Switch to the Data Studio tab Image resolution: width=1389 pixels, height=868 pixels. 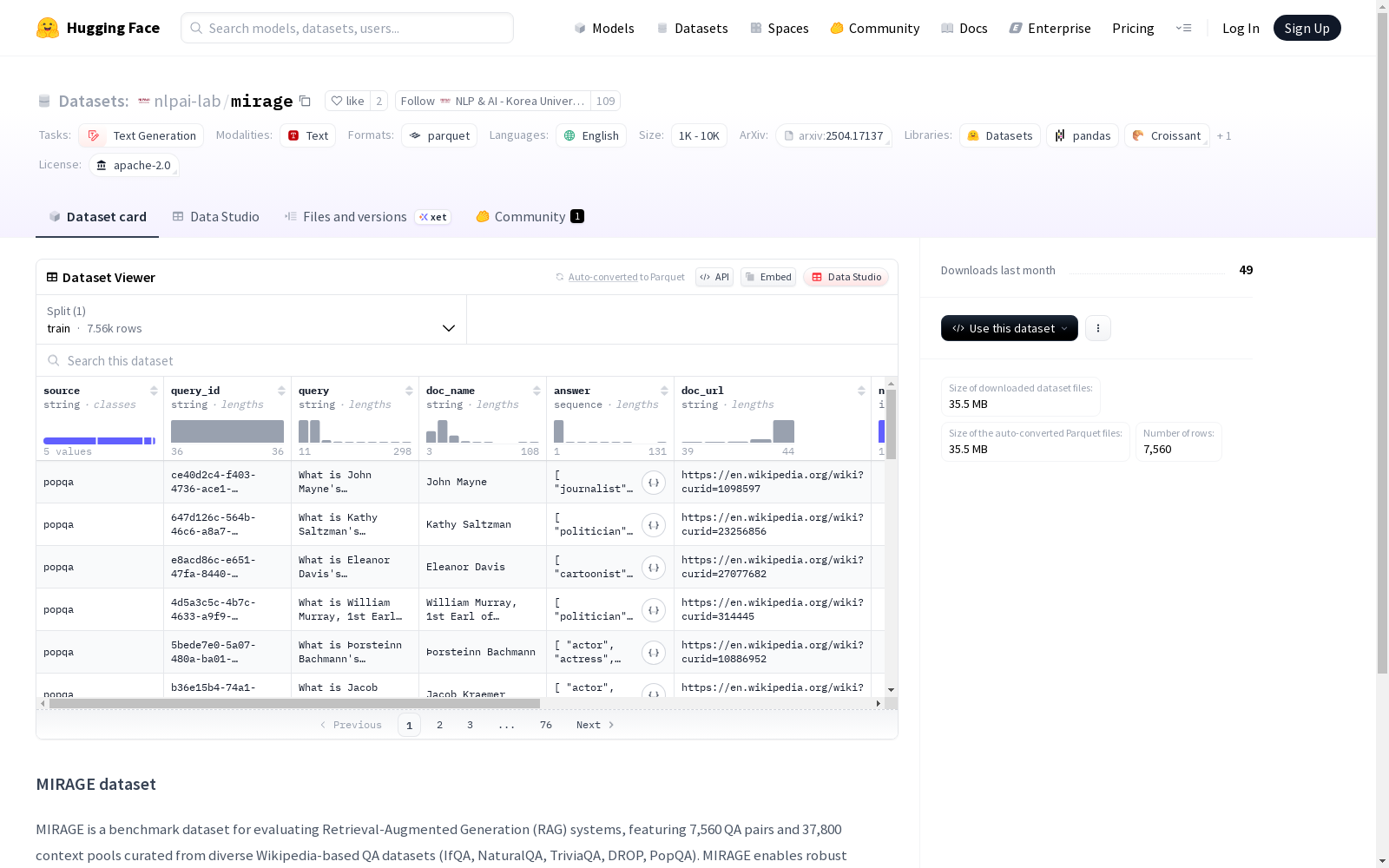coord(215,217)
